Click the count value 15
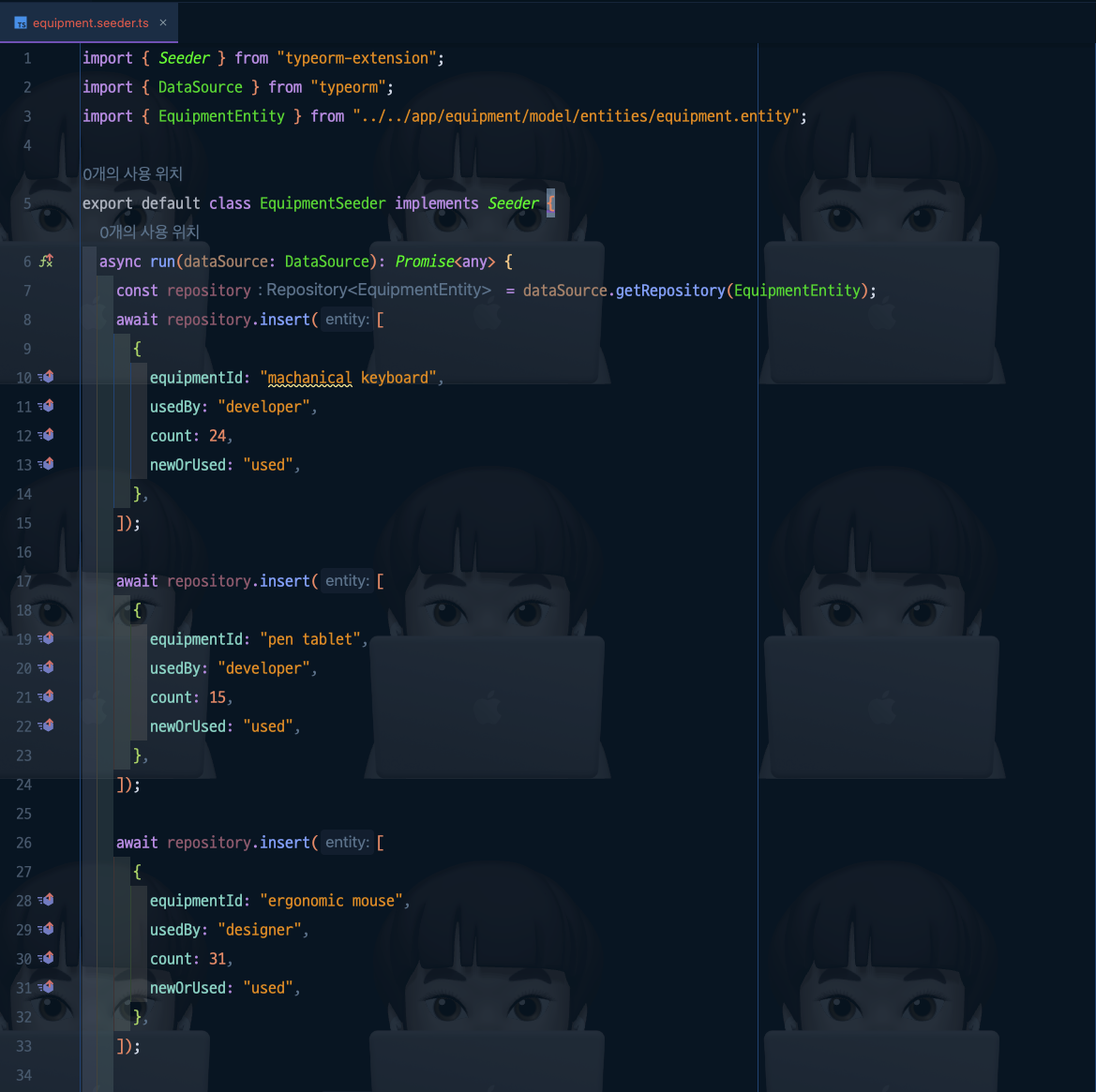Screen dimensions: 1096x1092 [218, 697]
